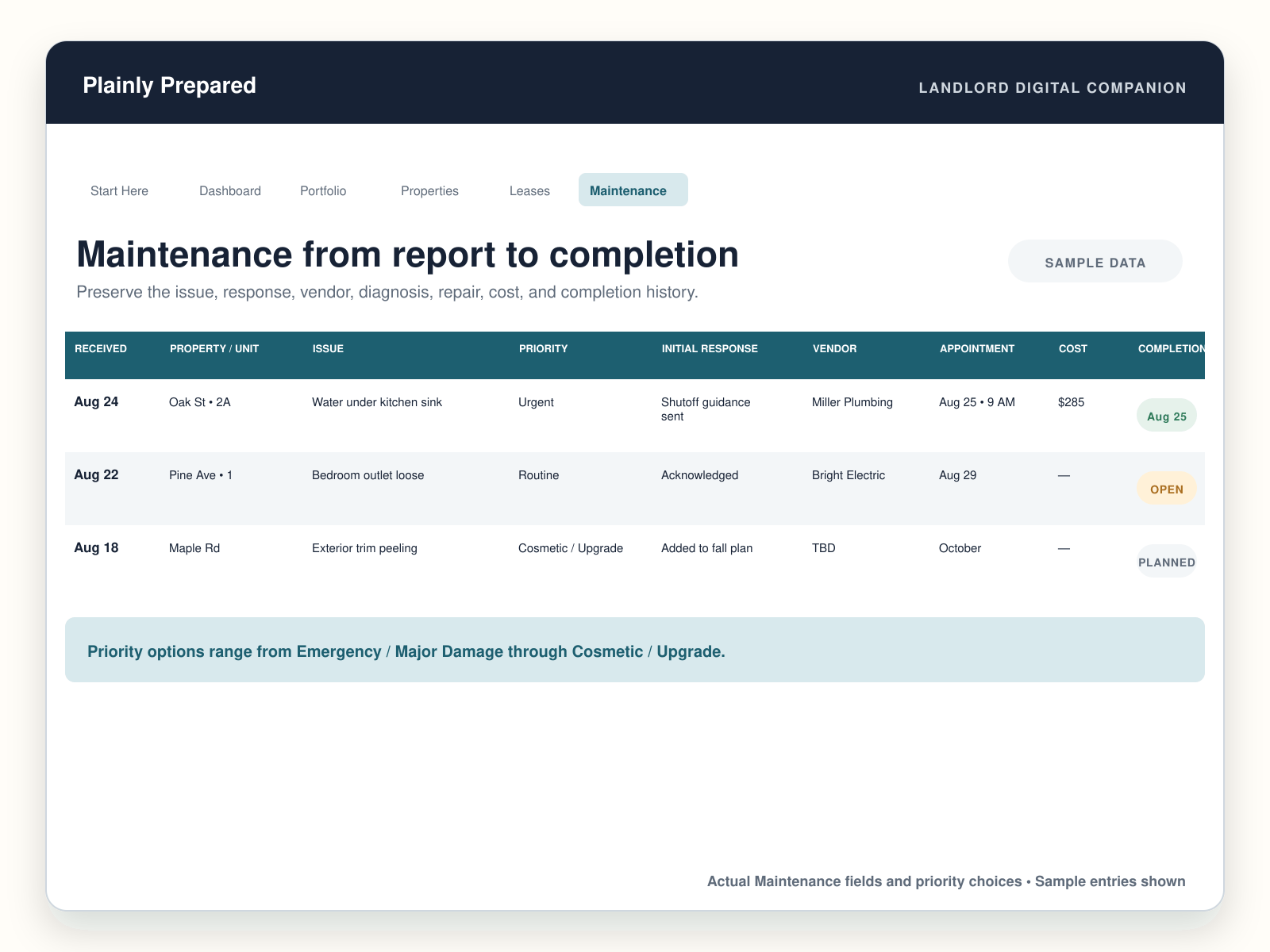Click the Miller Plumbing vendor cell
Image resolution: width=1270 pixels, height=952 pixels.
tap(852, 402)
